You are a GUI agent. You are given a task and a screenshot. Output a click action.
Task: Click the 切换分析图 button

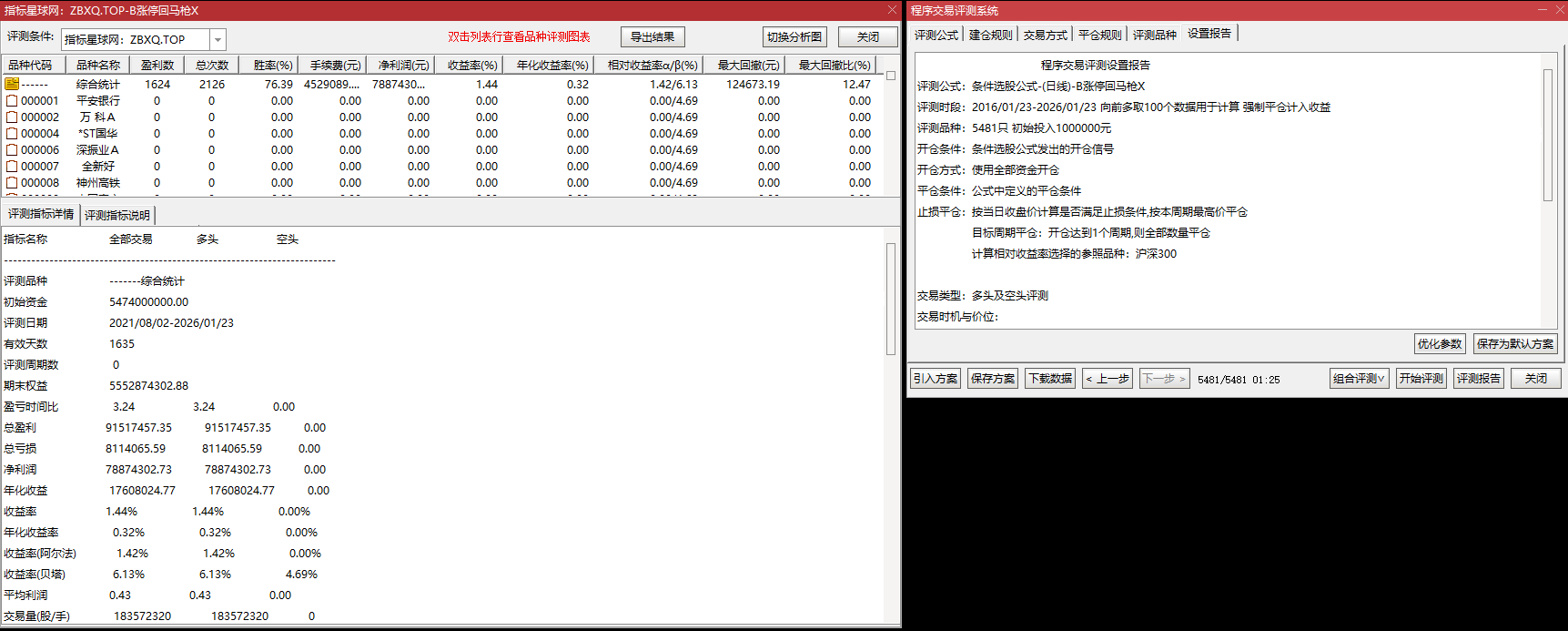click(794, 37)
